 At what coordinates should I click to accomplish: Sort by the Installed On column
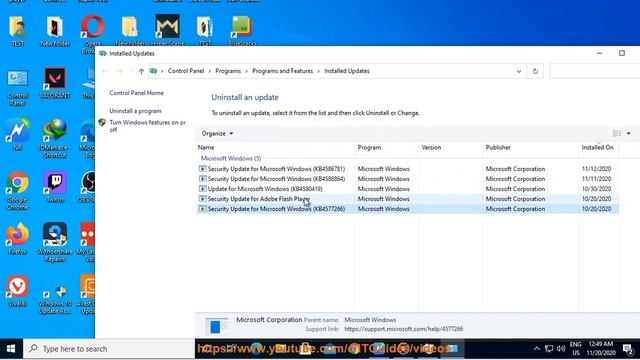[598, 147]
